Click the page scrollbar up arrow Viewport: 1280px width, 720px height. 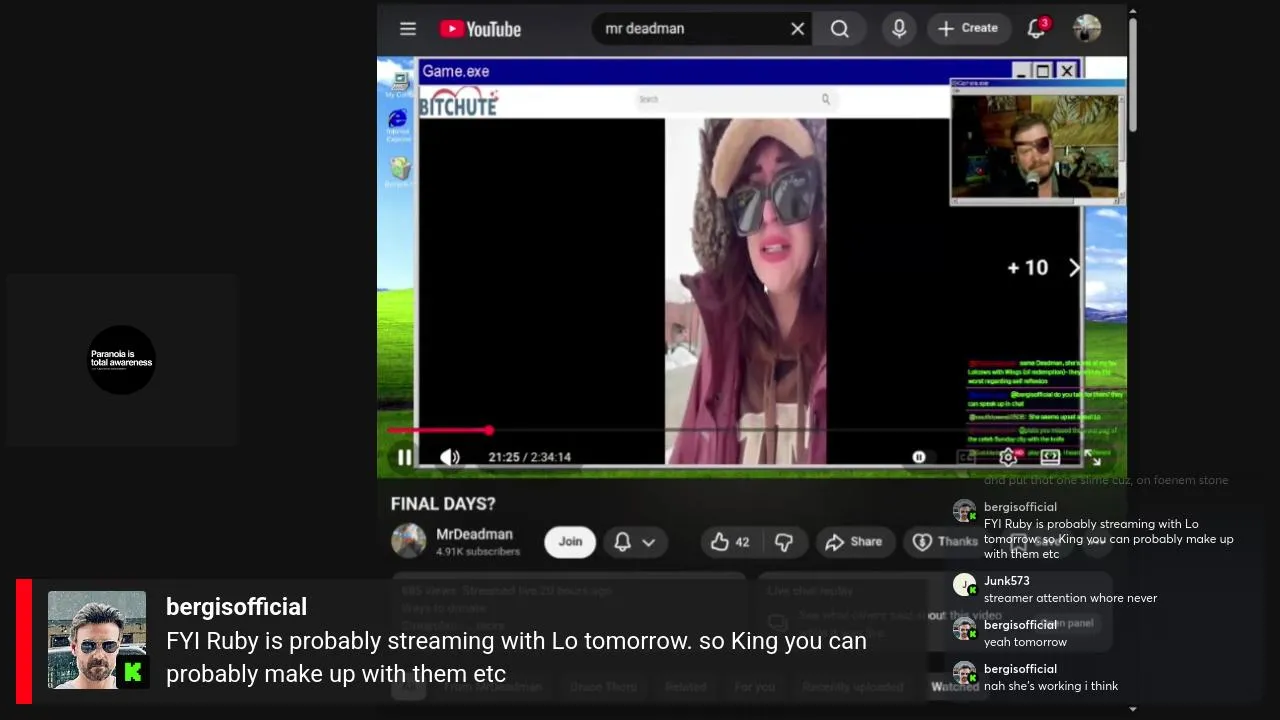pyautogui.click(x=1132, y=11)
